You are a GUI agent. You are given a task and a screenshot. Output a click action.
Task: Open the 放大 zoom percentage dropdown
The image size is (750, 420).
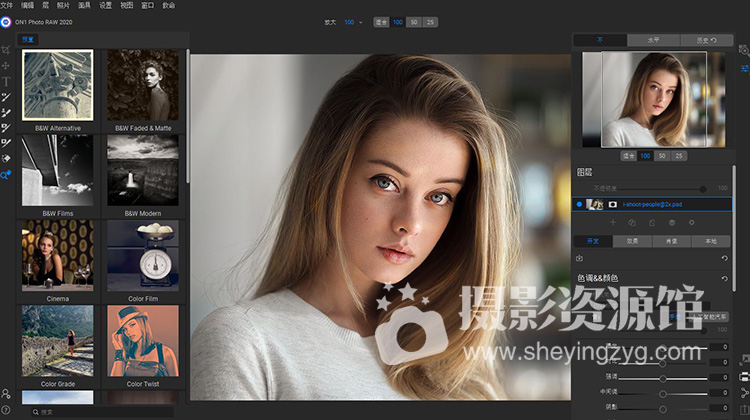(353, 21)
